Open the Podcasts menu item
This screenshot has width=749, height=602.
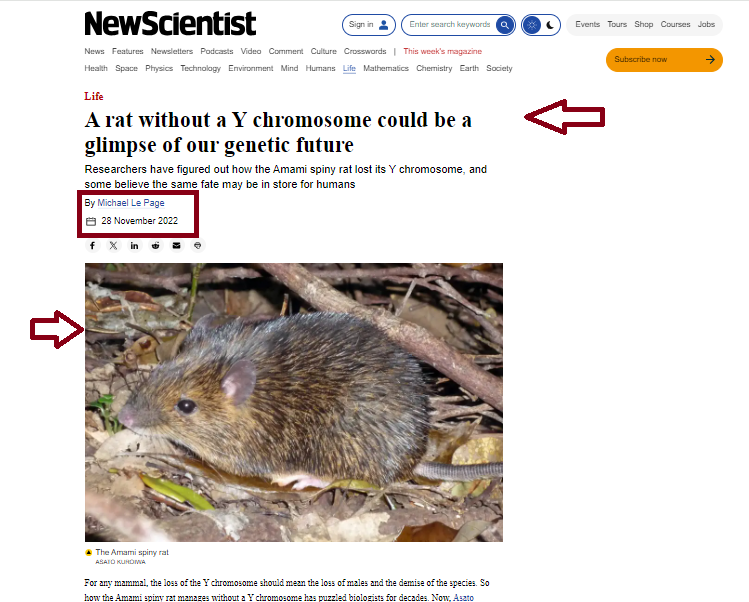tap(217, 51)
